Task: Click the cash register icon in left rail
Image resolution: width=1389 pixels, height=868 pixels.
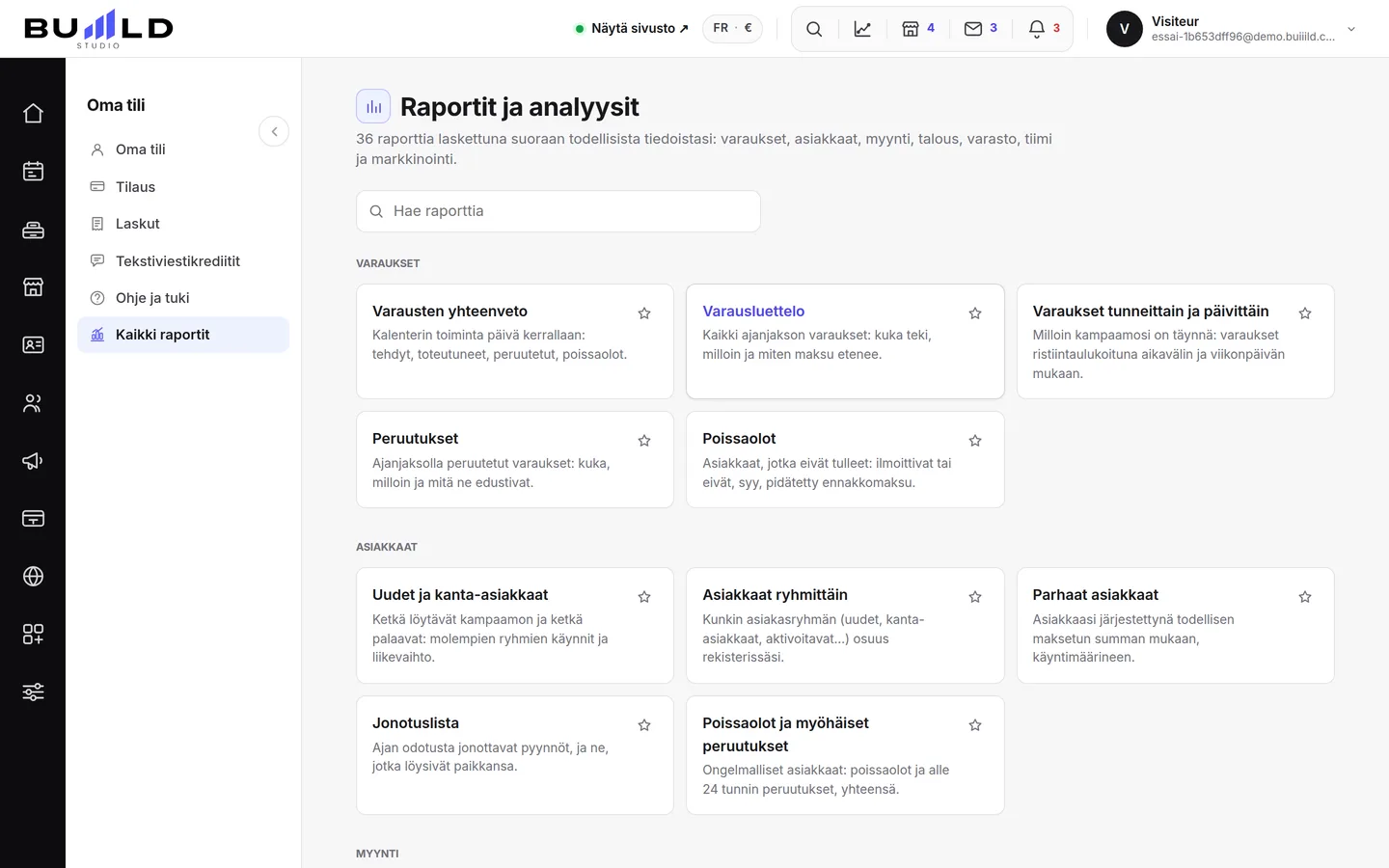Action: pyautogui.click(x=33, y=230)
